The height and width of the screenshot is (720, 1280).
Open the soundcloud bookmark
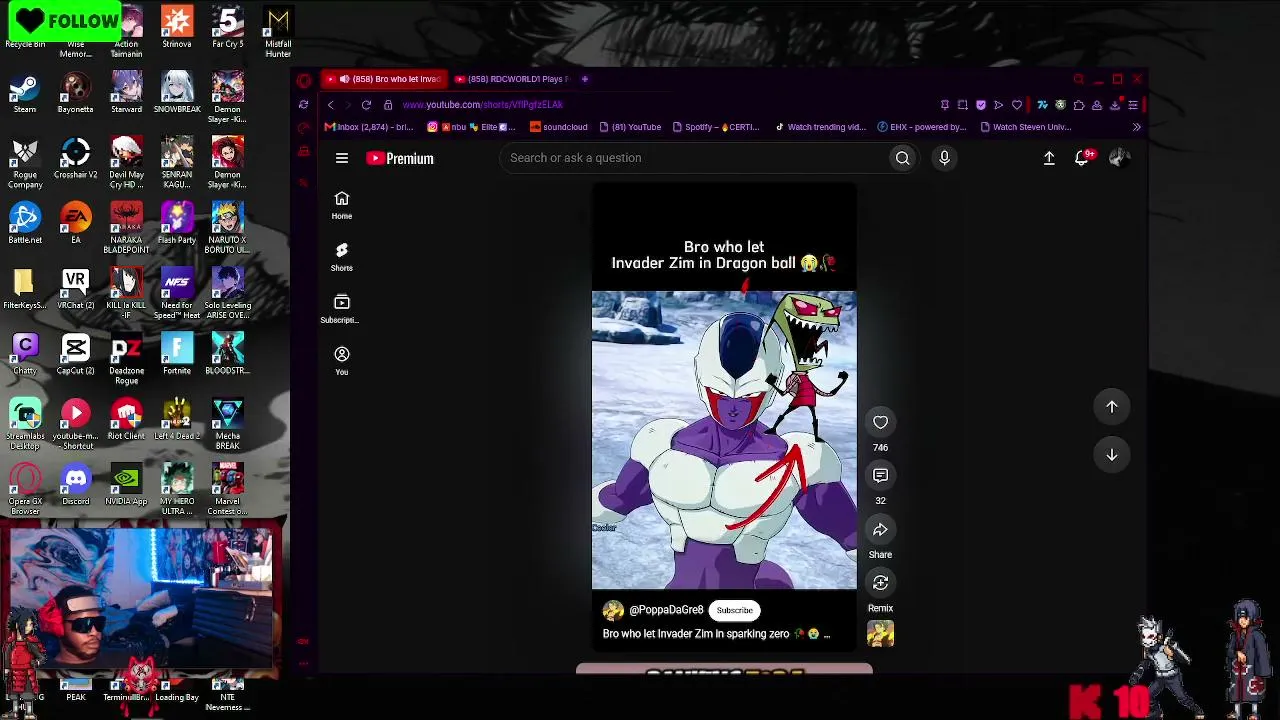(x=558, y=127)
